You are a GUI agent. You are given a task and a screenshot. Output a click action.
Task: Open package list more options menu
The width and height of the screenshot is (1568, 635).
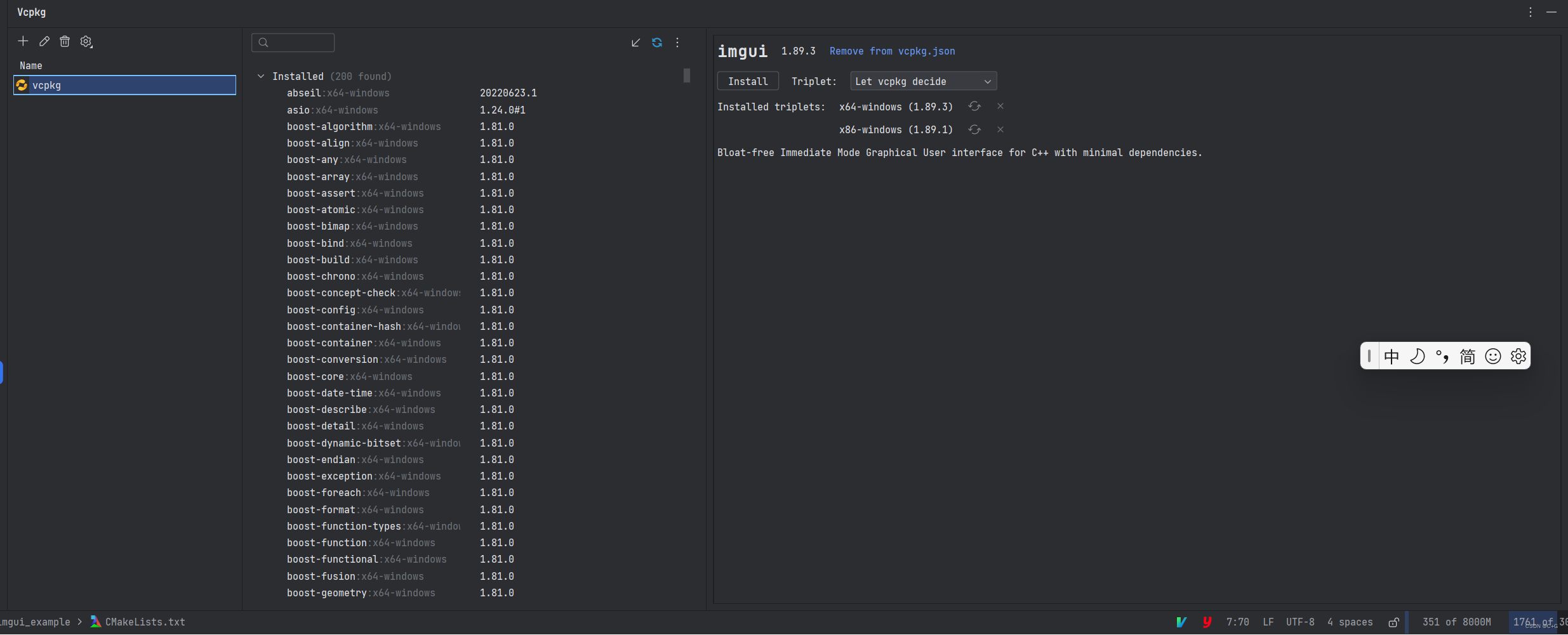(677, 43)
